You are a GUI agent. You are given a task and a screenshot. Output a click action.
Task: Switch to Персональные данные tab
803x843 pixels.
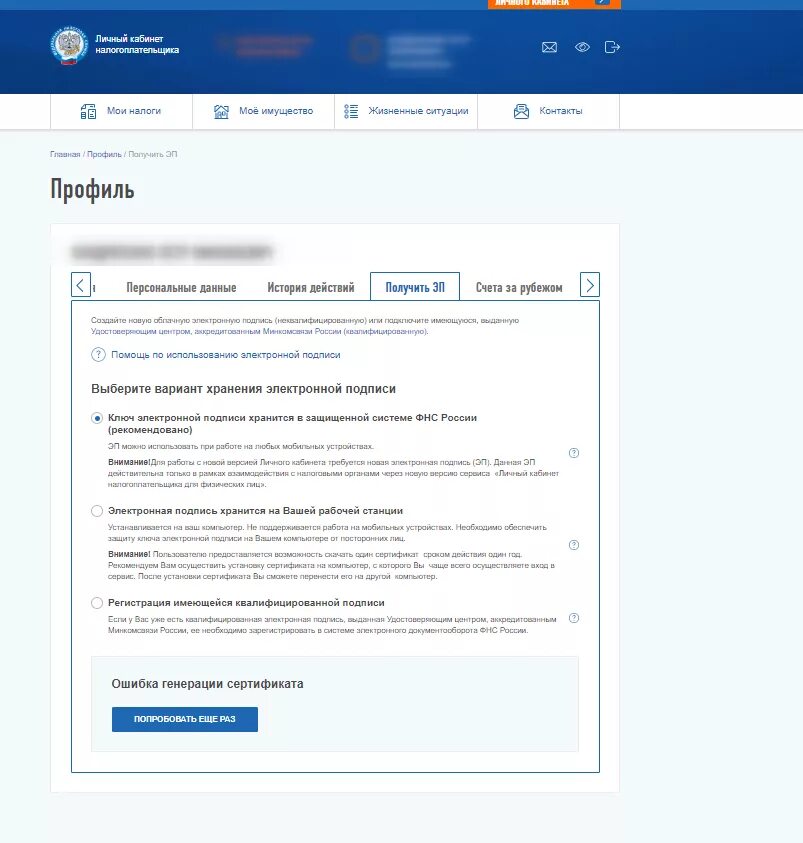[x=181, y=288]
